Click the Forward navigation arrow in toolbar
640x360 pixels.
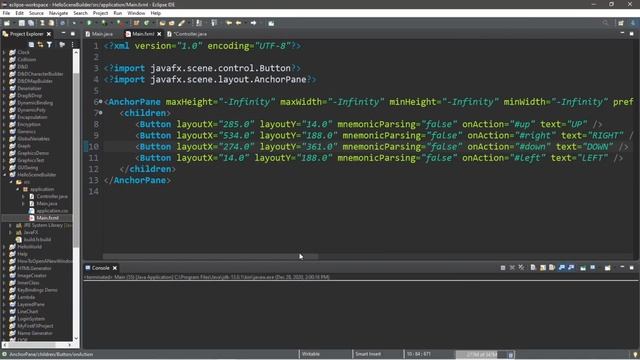click(x=253, y=23)
